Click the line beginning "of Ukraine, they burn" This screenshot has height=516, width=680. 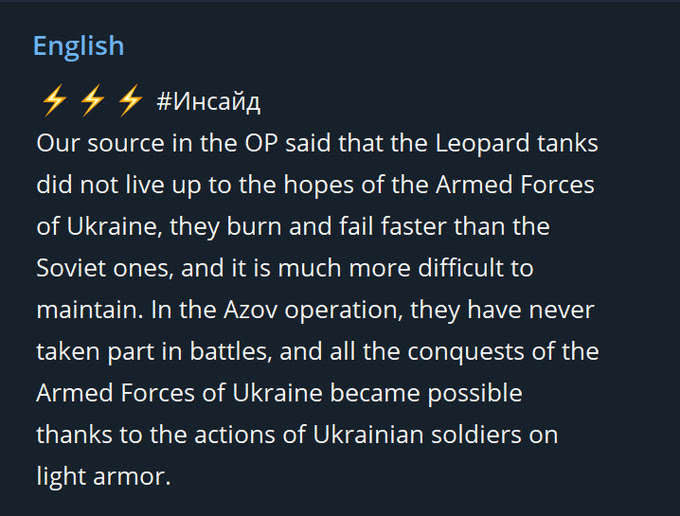[x=292, y=226]
